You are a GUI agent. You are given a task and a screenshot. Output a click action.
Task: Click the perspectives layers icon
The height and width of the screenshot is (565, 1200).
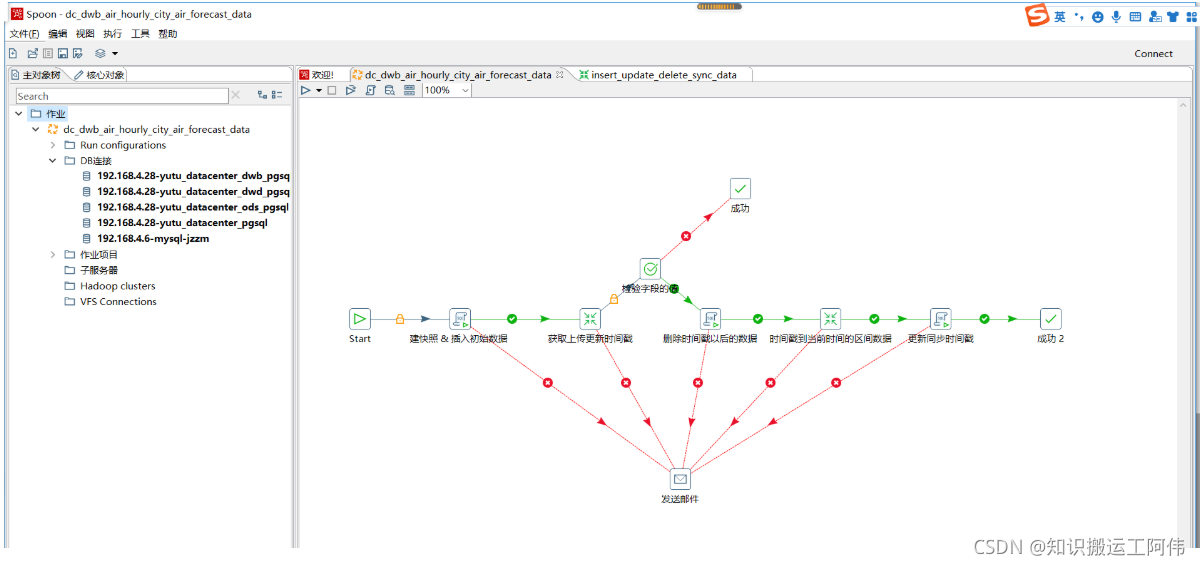click(x=100, y=53)
